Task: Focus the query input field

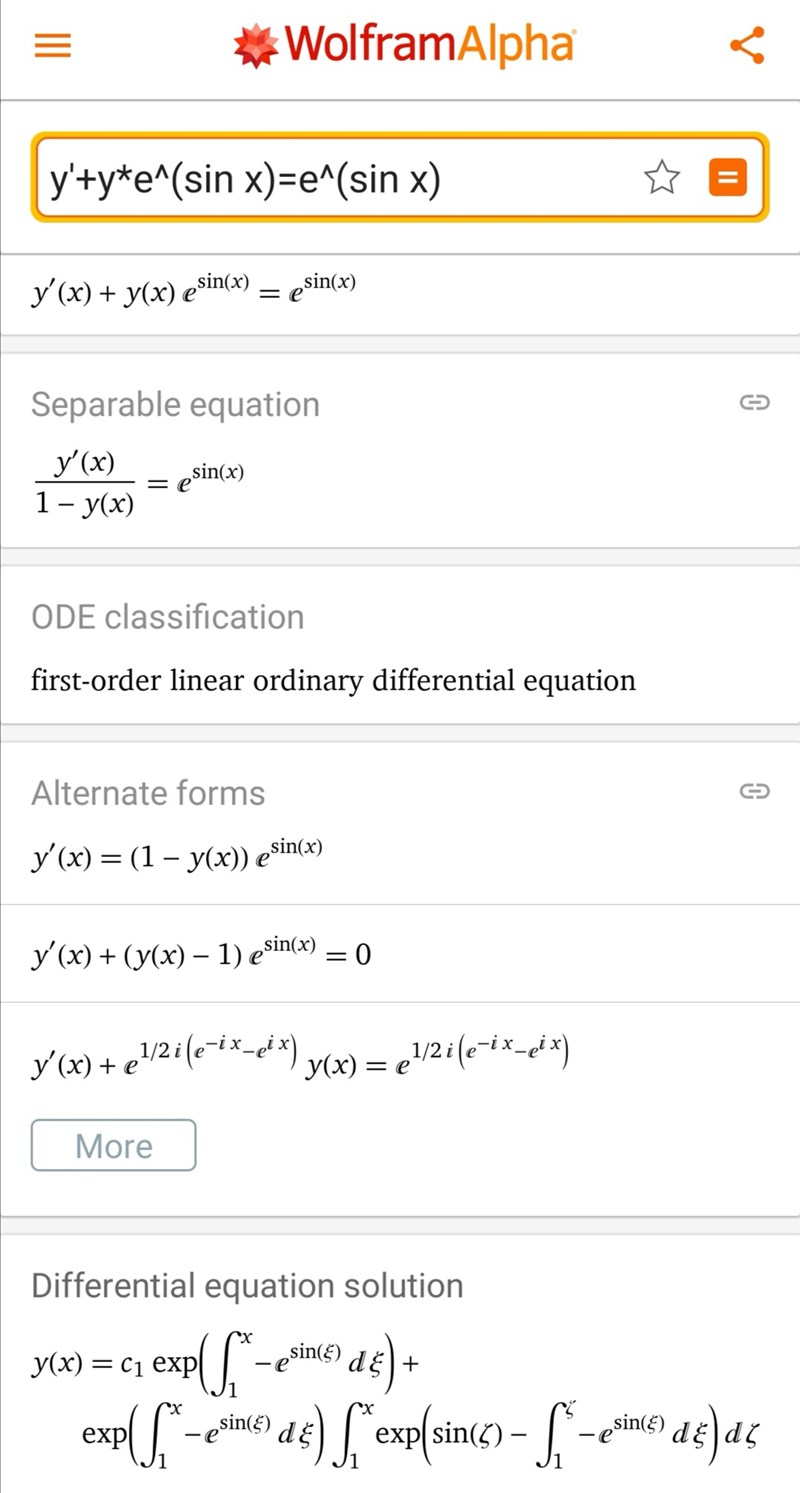Action: 330,179
